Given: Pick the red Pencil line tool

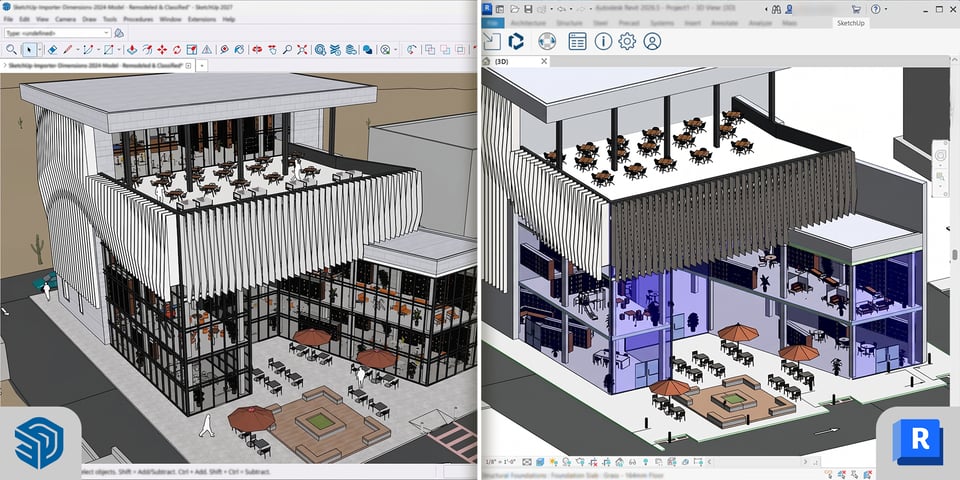Looking at the screenshot, I should (x=67, y=50).
